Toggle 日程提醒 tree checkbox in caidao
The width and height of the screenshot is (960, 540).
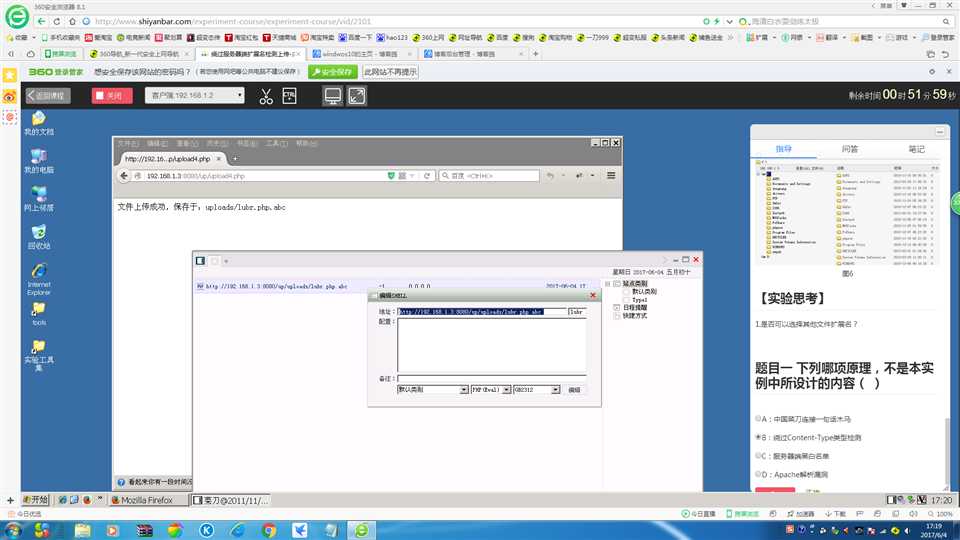coord(617,307)
